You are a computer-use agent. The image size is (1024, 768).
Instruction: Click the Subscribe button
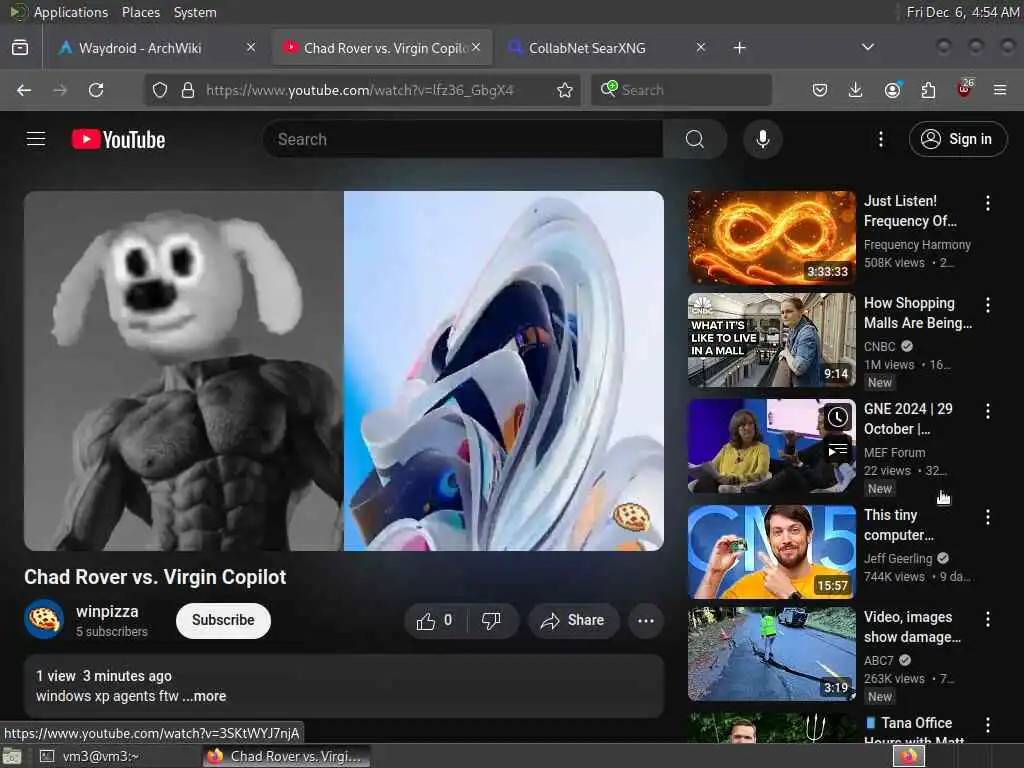click(223, 620)
